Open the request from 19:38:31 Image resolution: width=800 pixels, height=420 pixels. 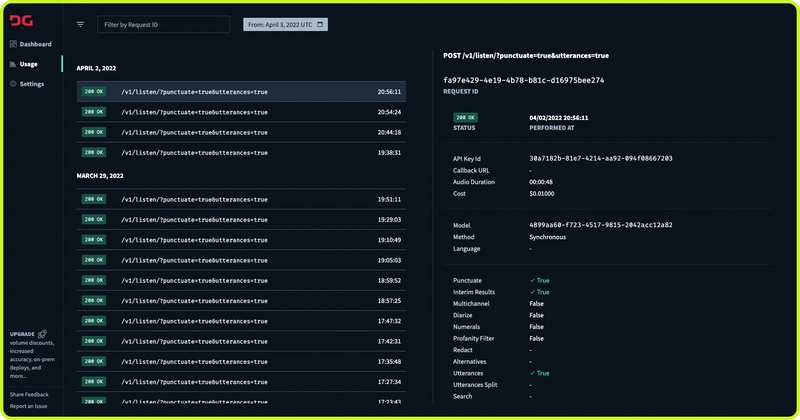coord(241,153)
